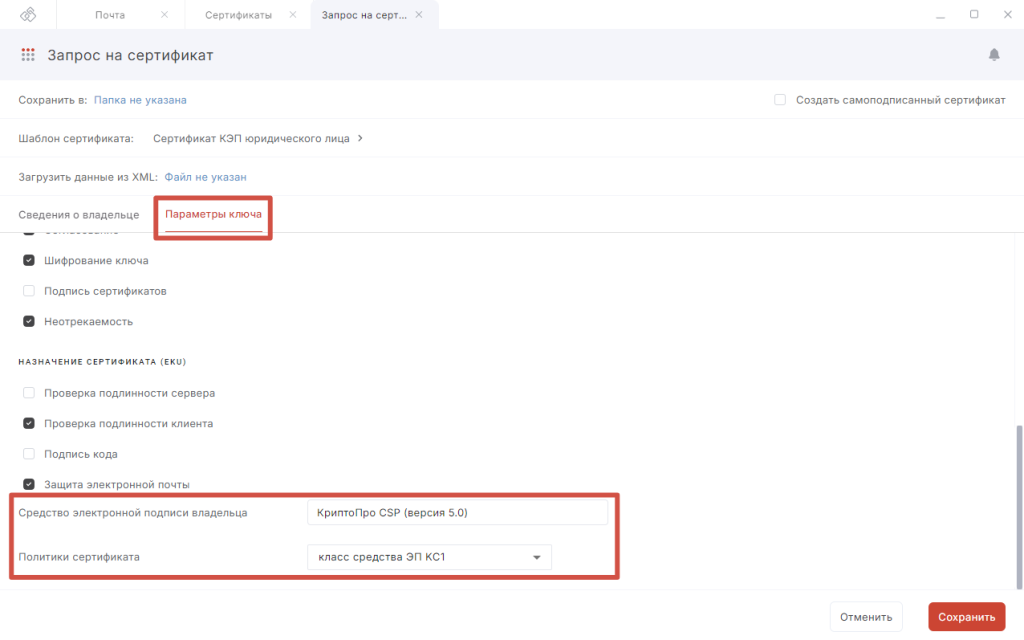The width and height of the screenshot is (1024, 640).
Task: Open the red grid menu icon
Action: [27, 55]
